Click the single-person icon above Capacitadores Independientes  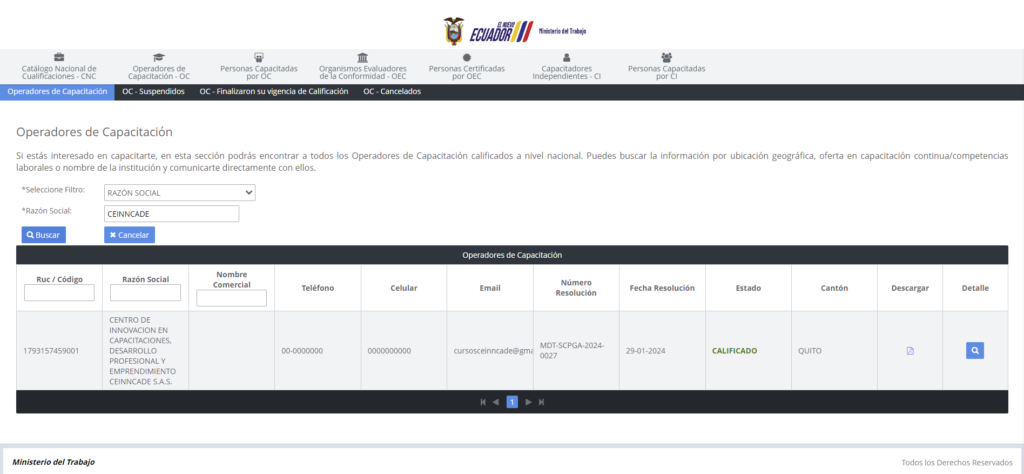566,57
